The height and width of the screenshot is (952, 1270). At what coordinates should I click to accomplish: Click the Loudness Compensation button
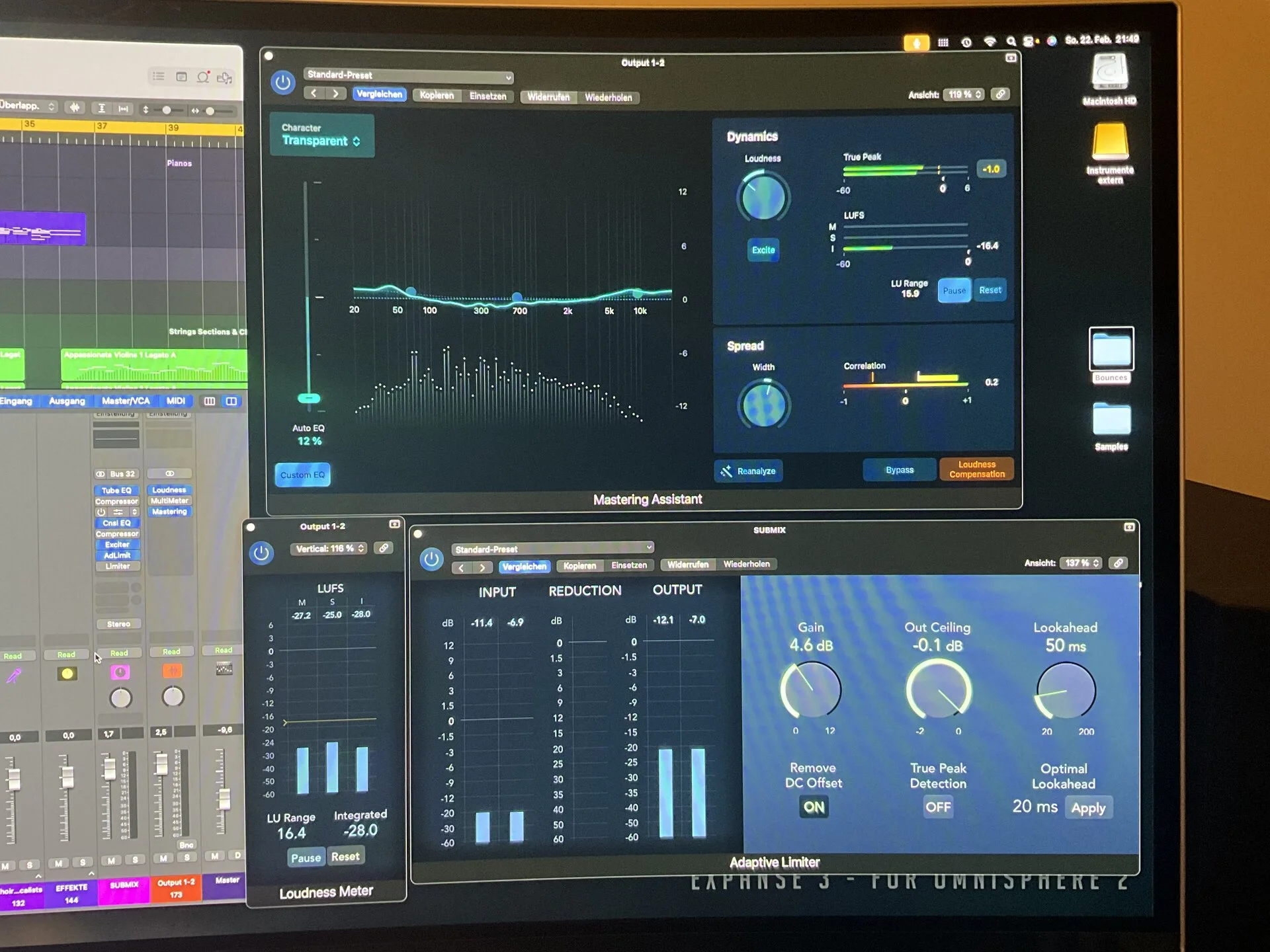(x=976, y=469)
